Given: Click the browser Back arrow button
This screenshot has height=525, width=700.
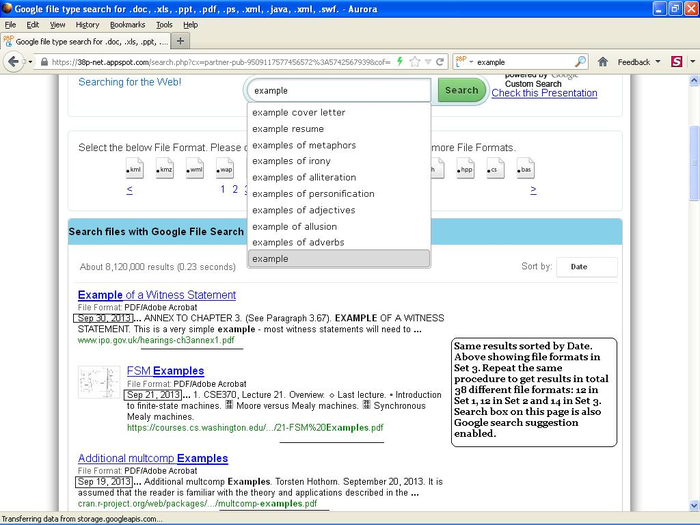Looking at the screenshot, I should pos(13,62).
